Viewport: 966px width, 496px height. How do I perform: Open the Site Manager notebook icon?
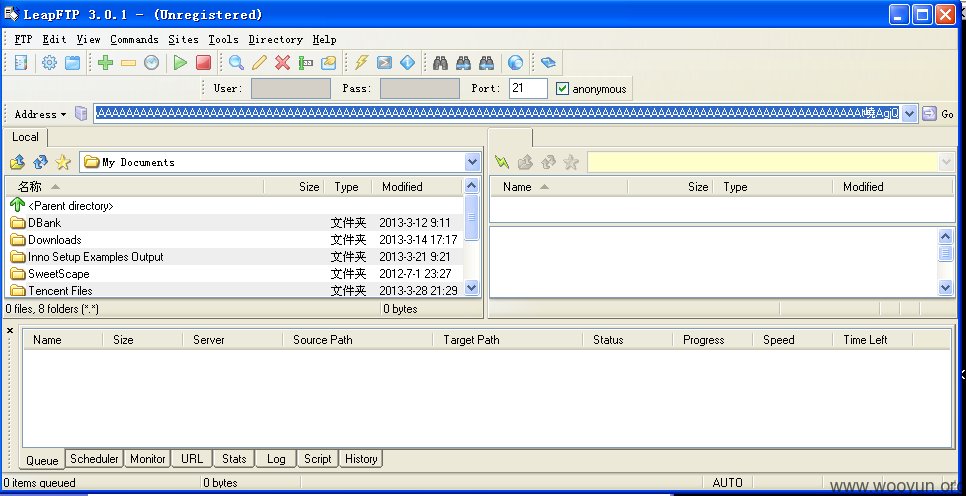[21, 62]
